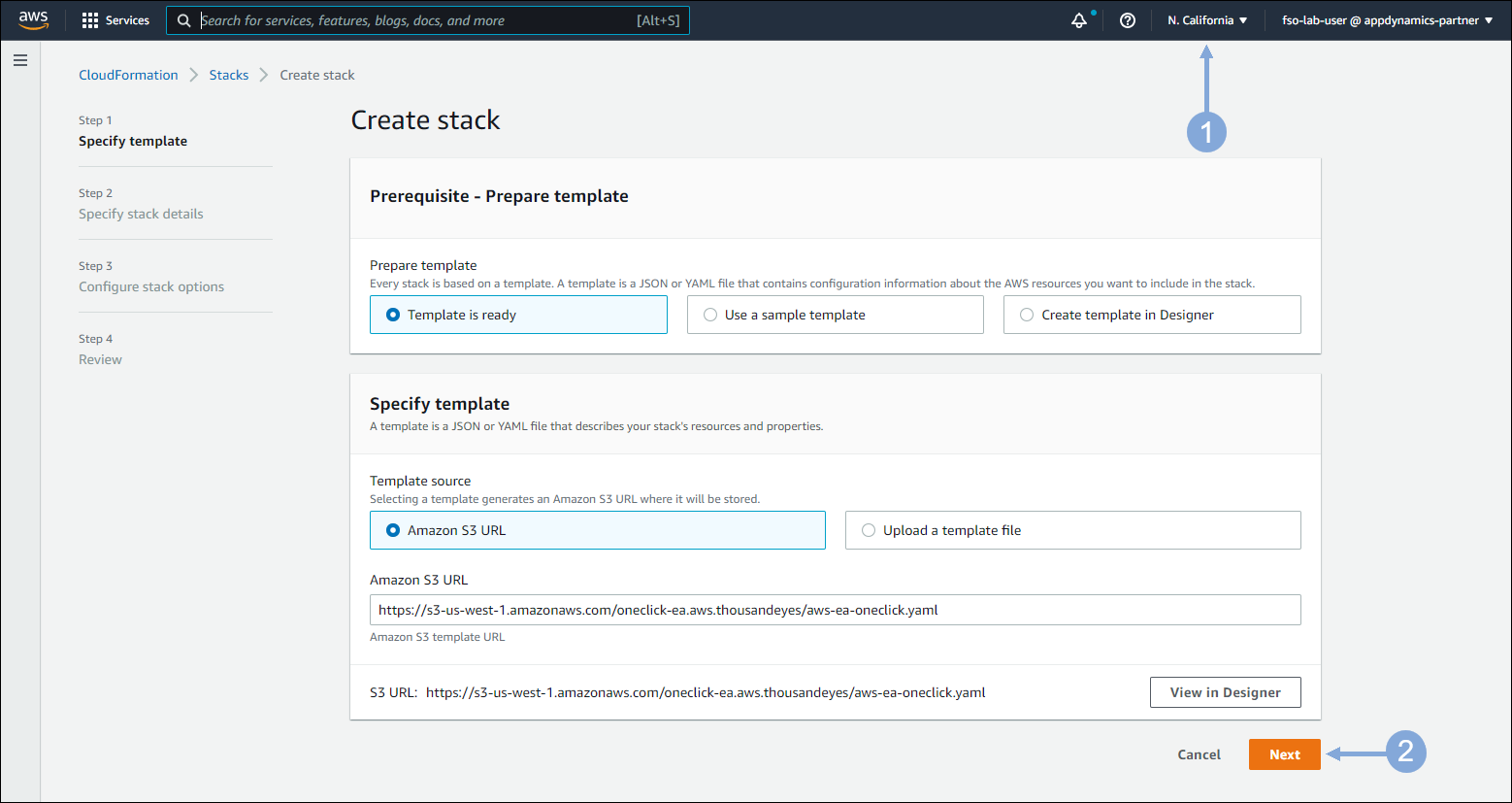Select Use a sample template option
This screenshot has width=1512, height=803.
[x=835, y=315]
